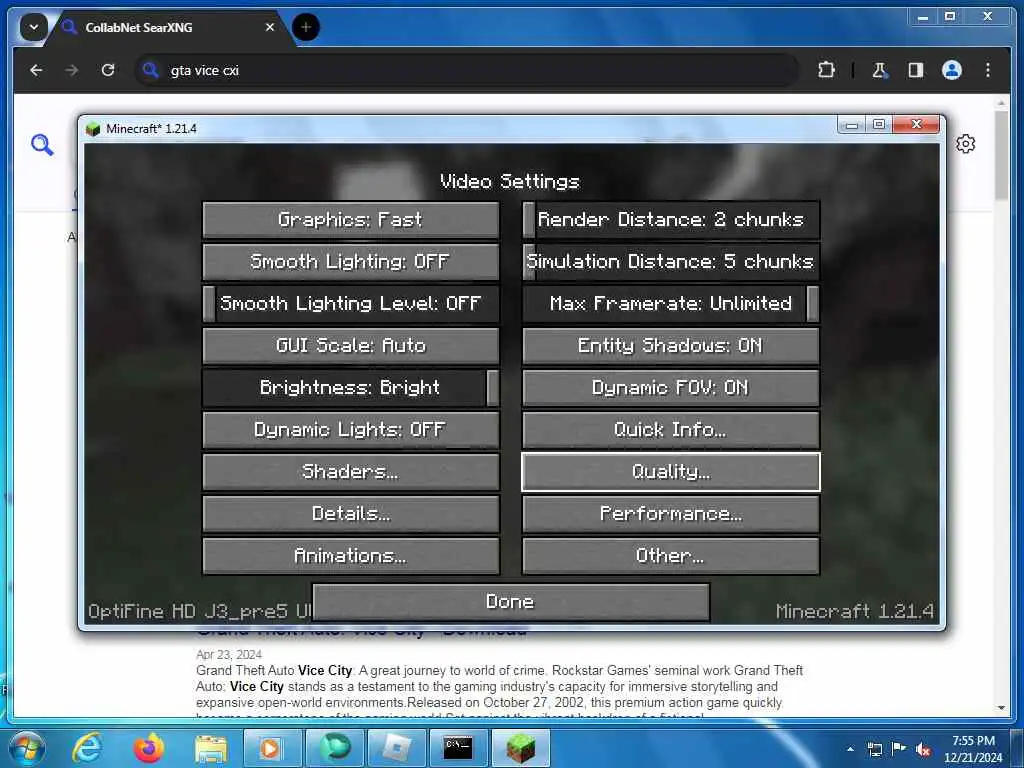
Task: Adjust Max Framerate: Unlimited slider
Action: coord(671,304)
